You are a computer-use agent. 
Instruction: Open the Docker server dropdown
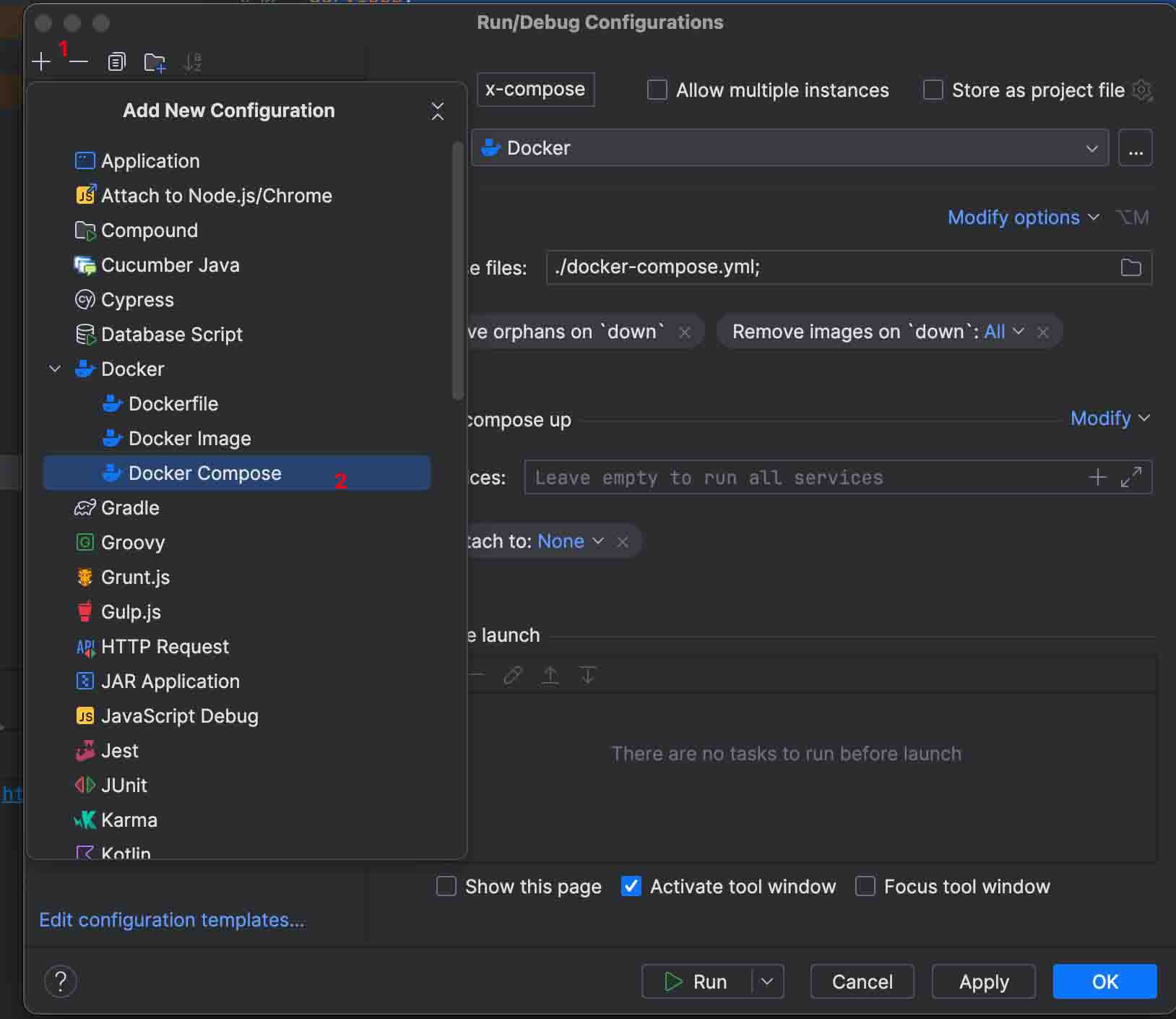pyautogui.click(x=790, y=148)
